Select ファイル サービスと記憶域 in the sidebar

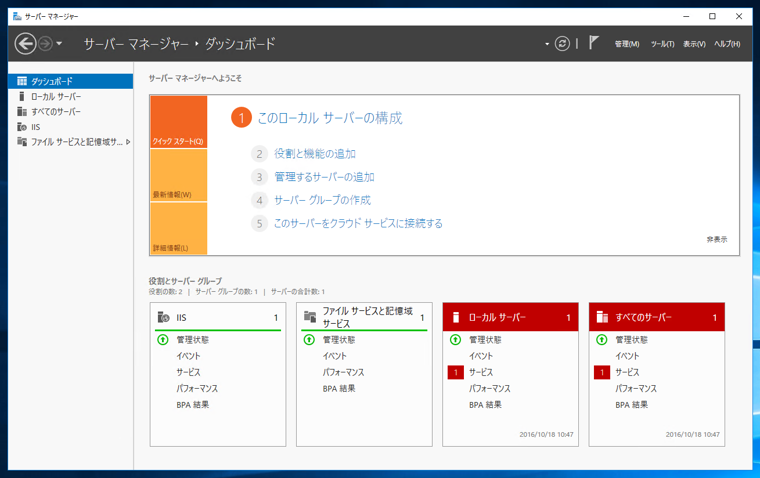[x=70, y=142]
